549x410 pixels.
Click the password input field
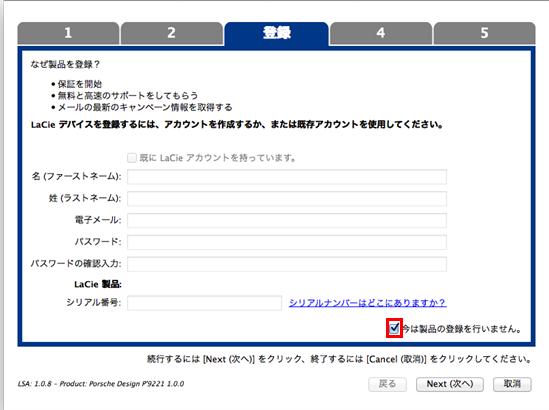pos(287,242)
